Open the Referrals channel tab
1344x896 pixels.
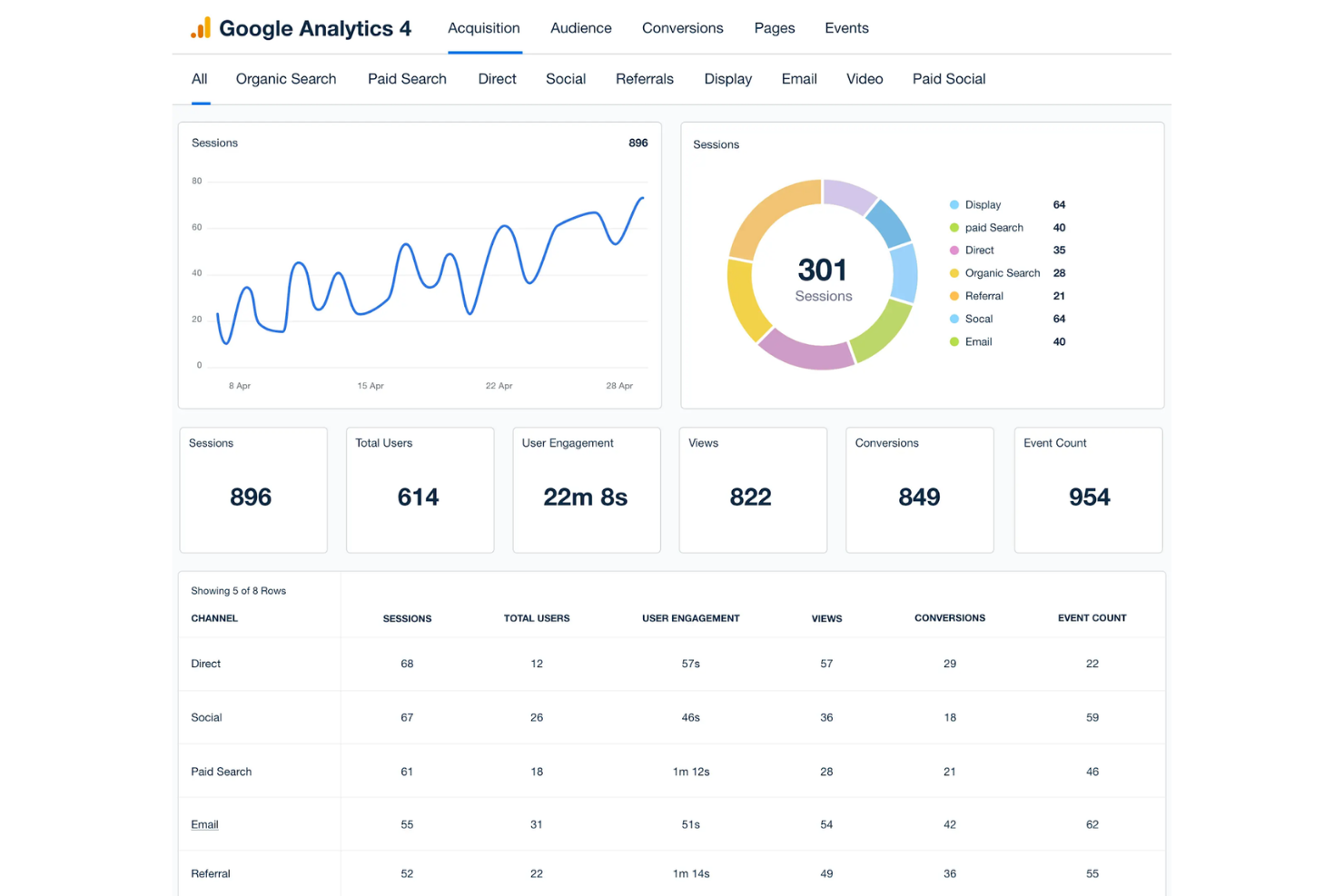(x=645, y=79)
